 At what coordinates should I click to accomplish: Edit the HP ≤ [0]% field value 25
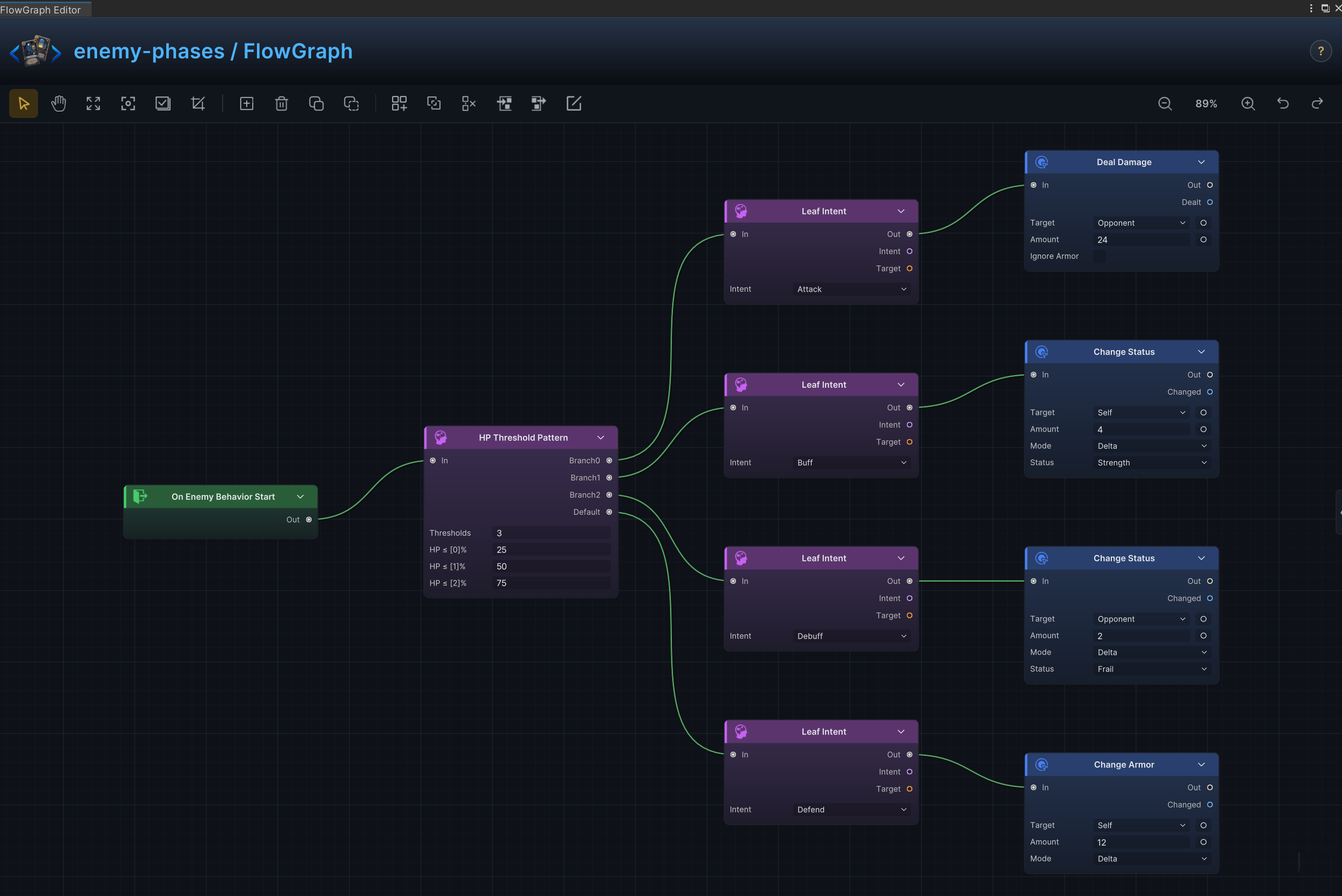tap(551, 550)
